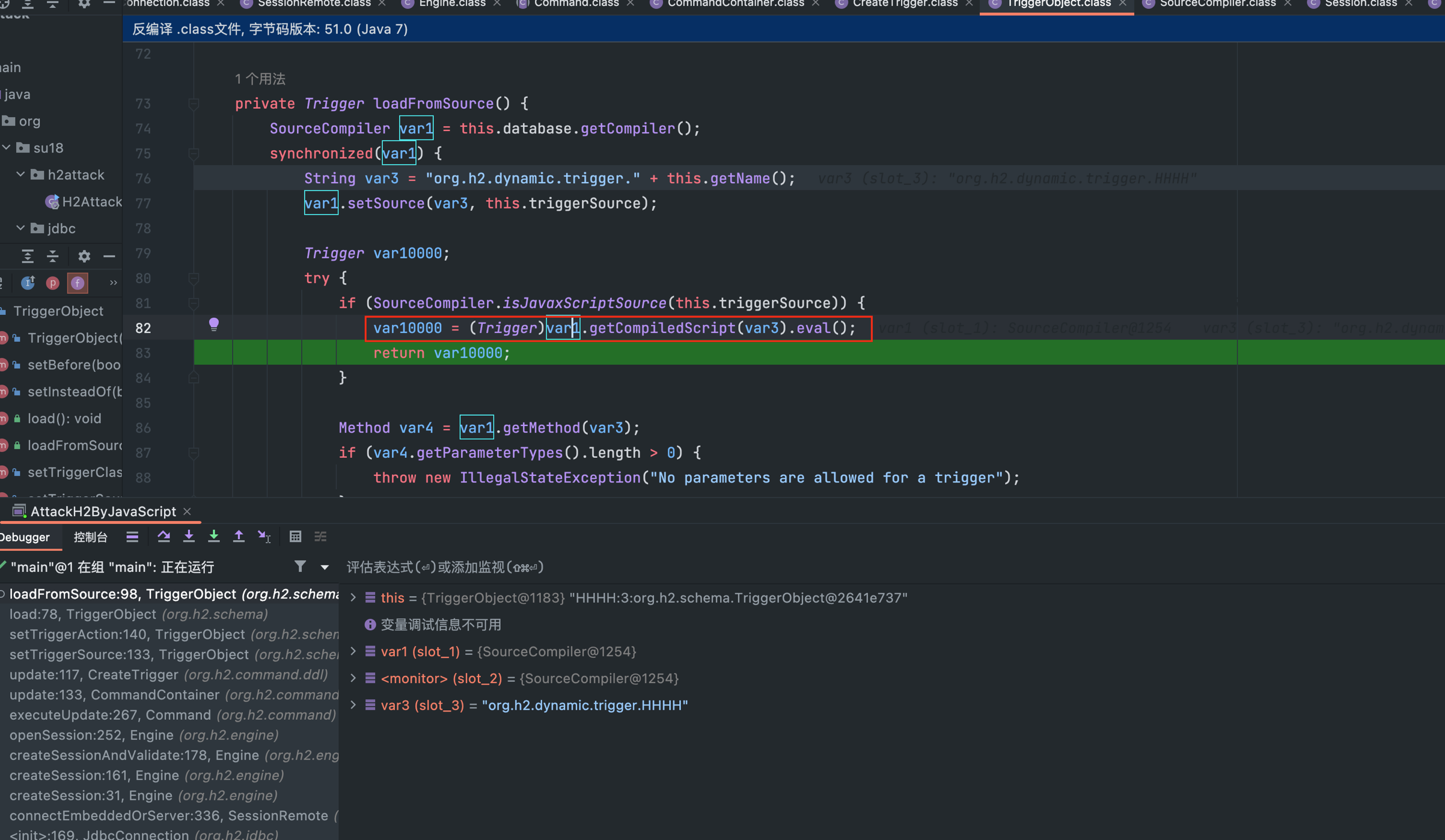Screen dimensions: 1445x840
Task: Select load(): void in Structure list
Action: click(x=64, y=418)
